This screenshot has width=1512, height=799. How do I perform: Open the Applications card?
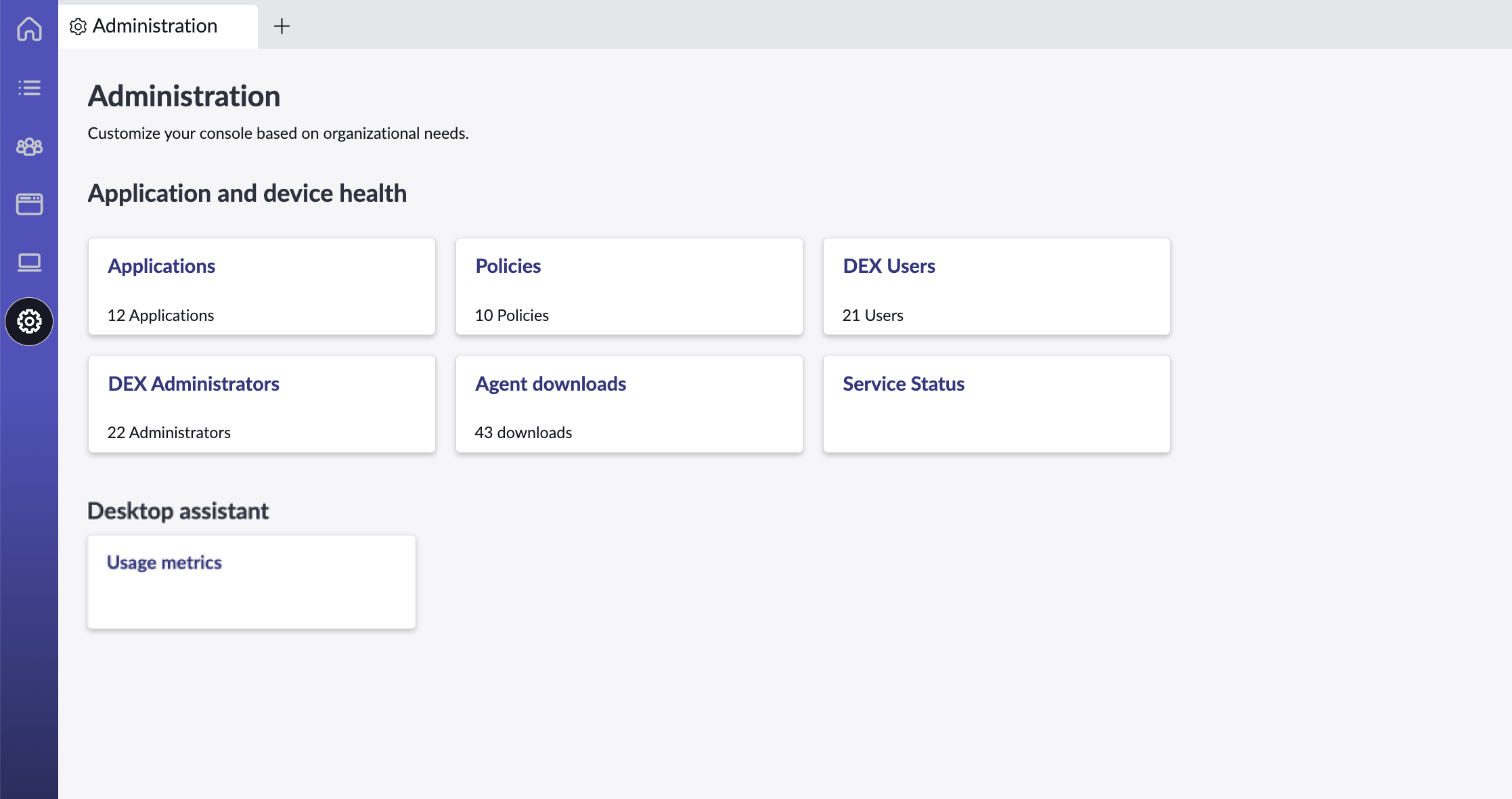[x=262, y=286]
